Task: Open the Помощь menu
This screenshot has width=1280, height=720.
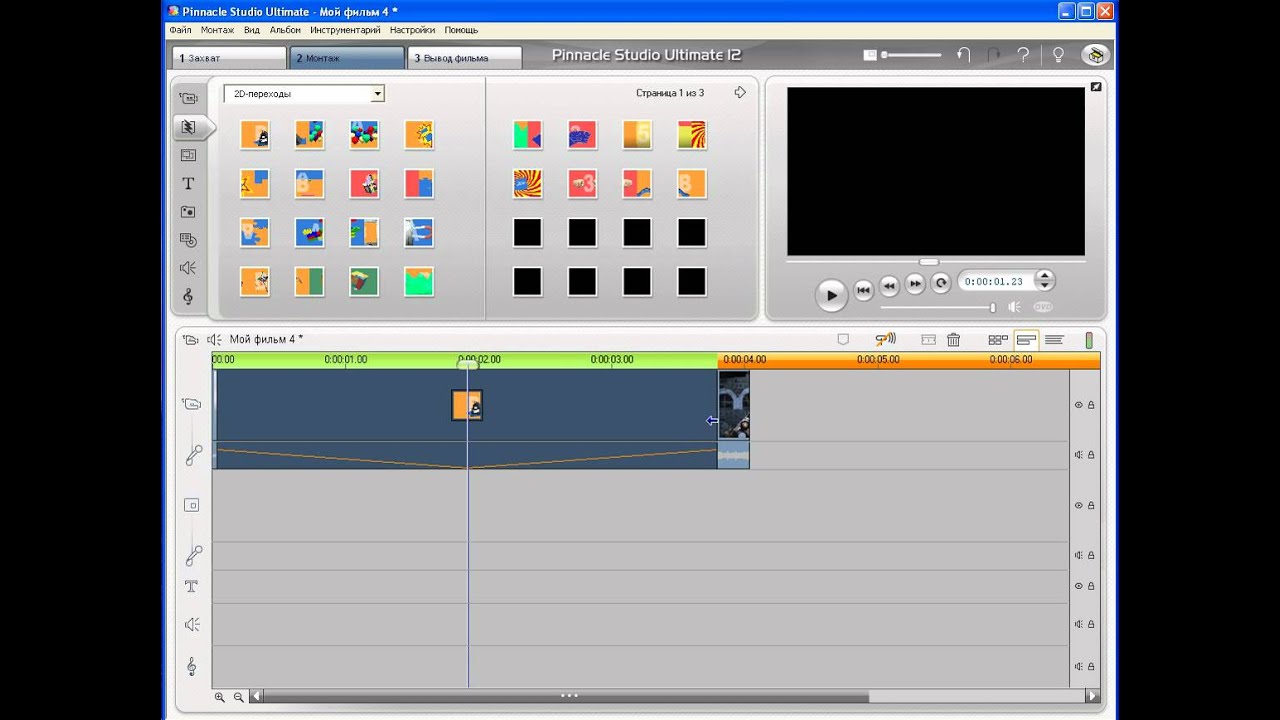Action: point(461,30)
